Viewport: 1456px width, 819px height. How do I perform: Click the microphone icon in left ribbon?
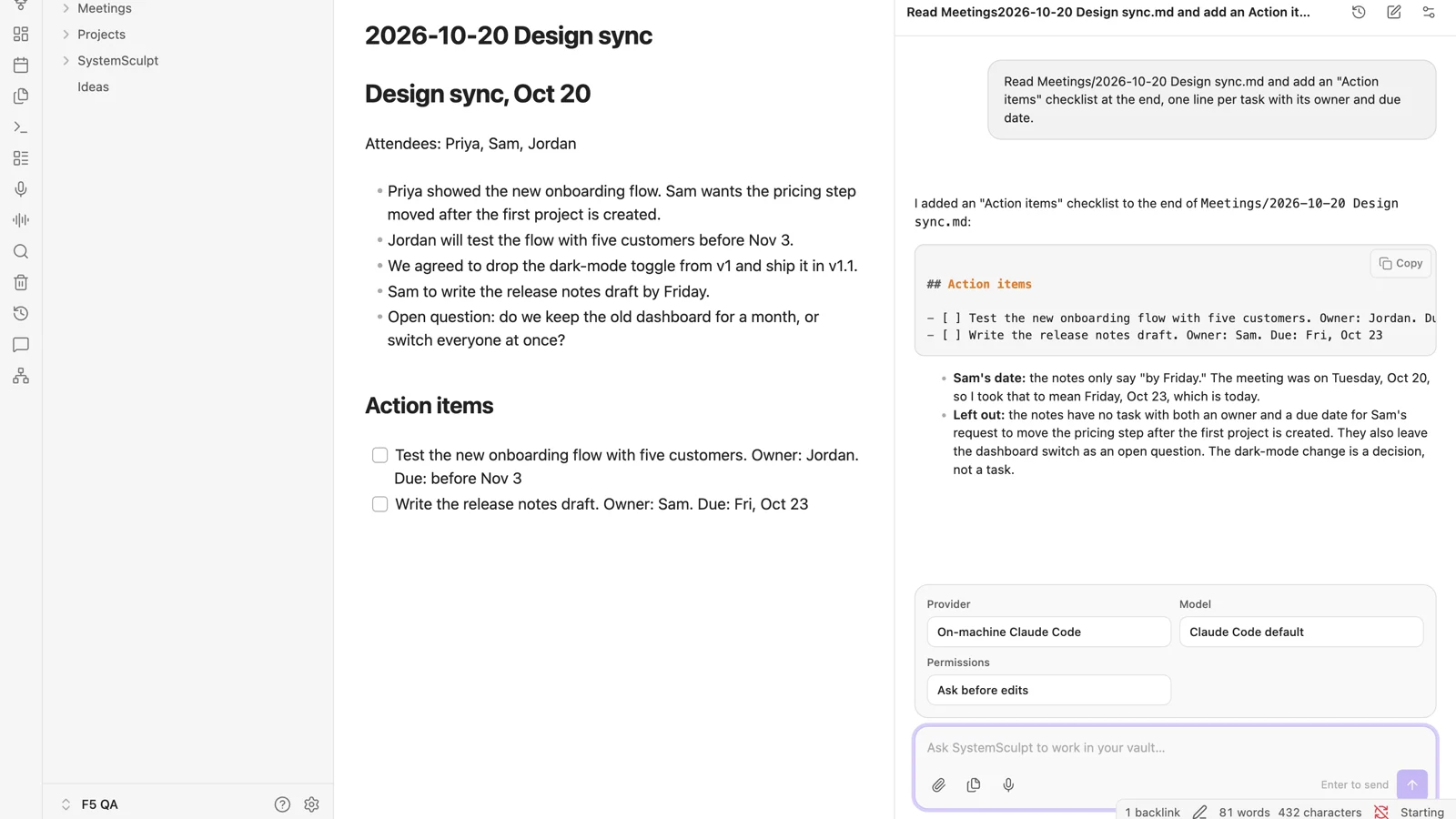21,189
